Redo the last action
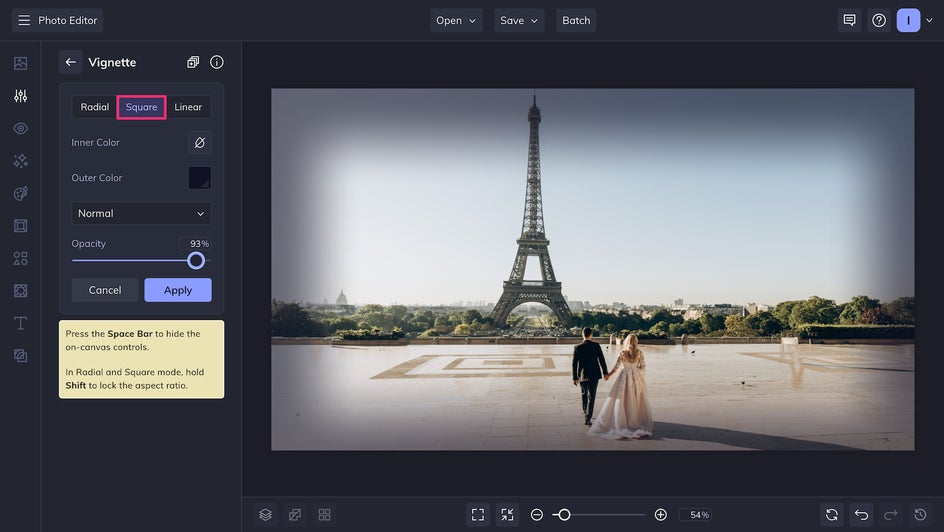The width and height of the screenshot is (944, 532). click(890, 515)
